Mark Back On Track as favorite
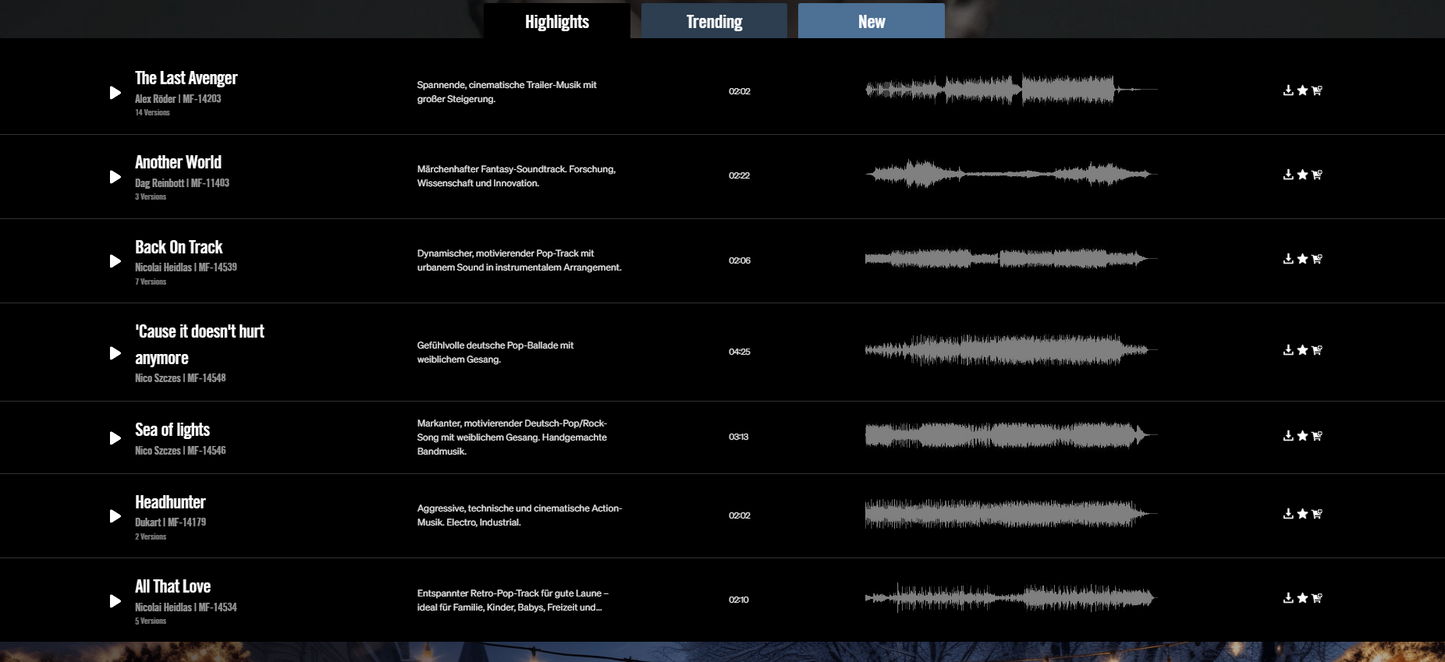Viewport: 1445px width, 662px height. tap(1302, 258)
